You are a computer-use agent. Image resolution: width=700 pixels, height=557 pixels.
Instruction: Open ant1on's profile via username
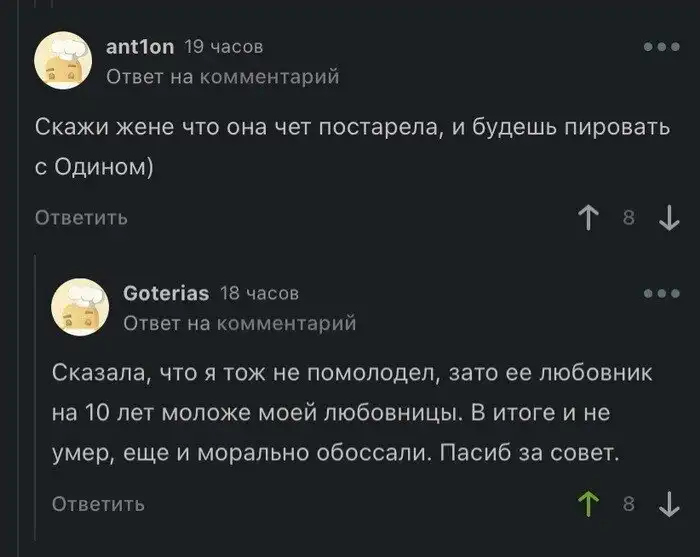(140, 46)
